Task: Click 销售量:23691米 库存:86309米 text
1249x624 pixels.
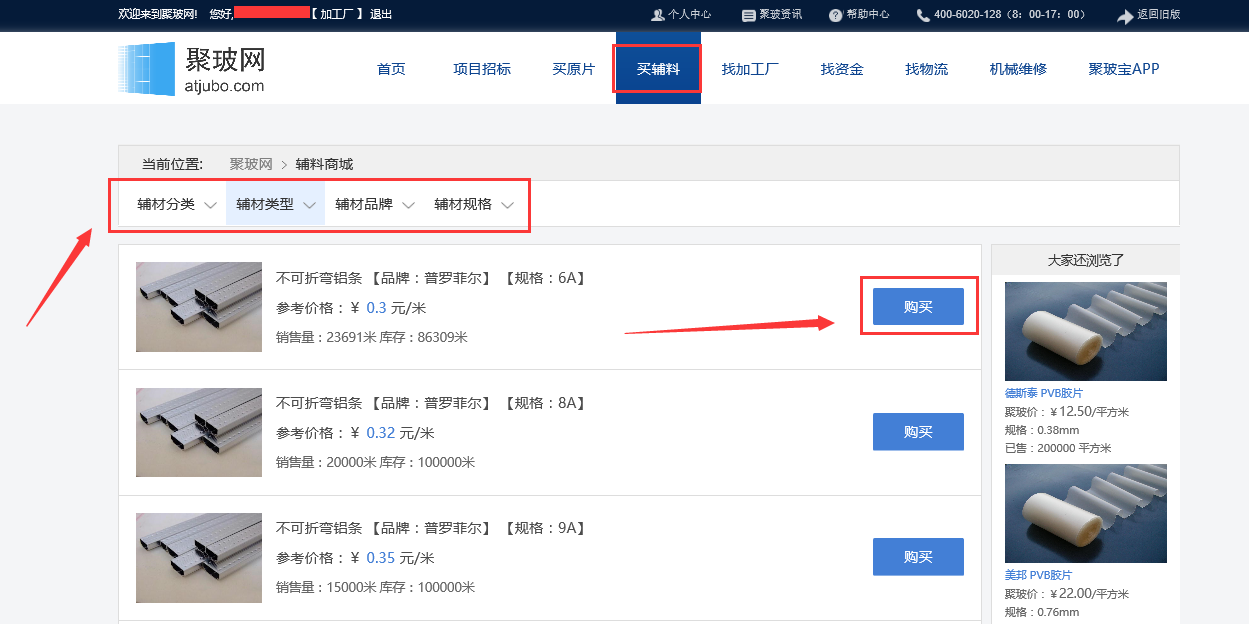Action: click(x=372, y=337)
